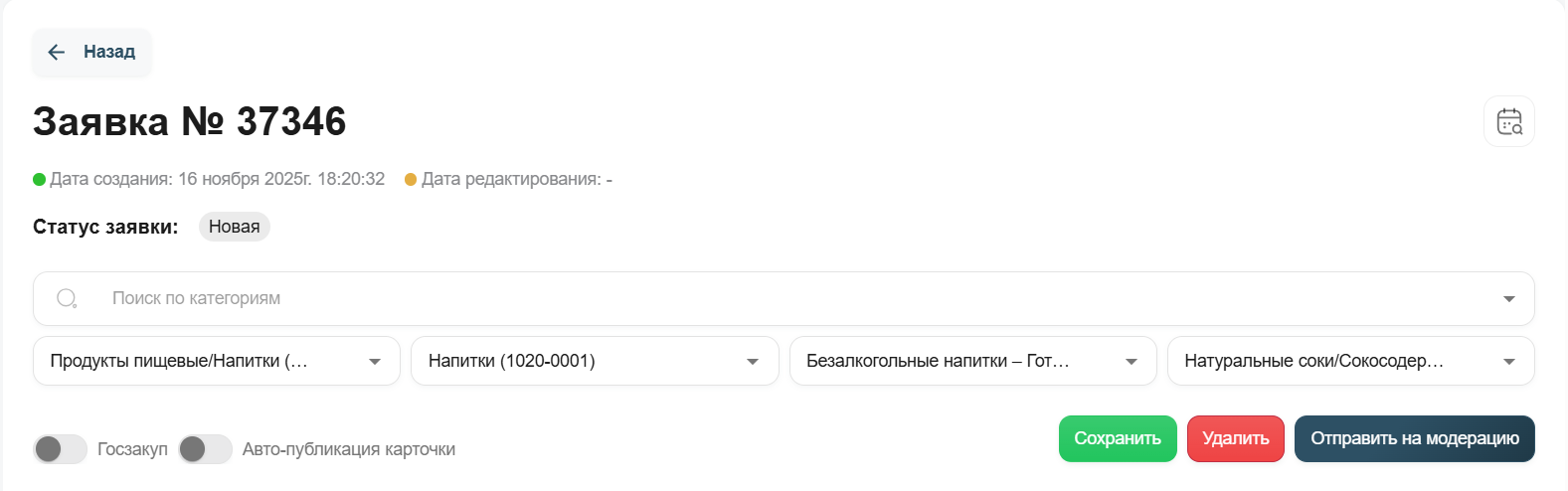Click the green creation date dot

40,180
